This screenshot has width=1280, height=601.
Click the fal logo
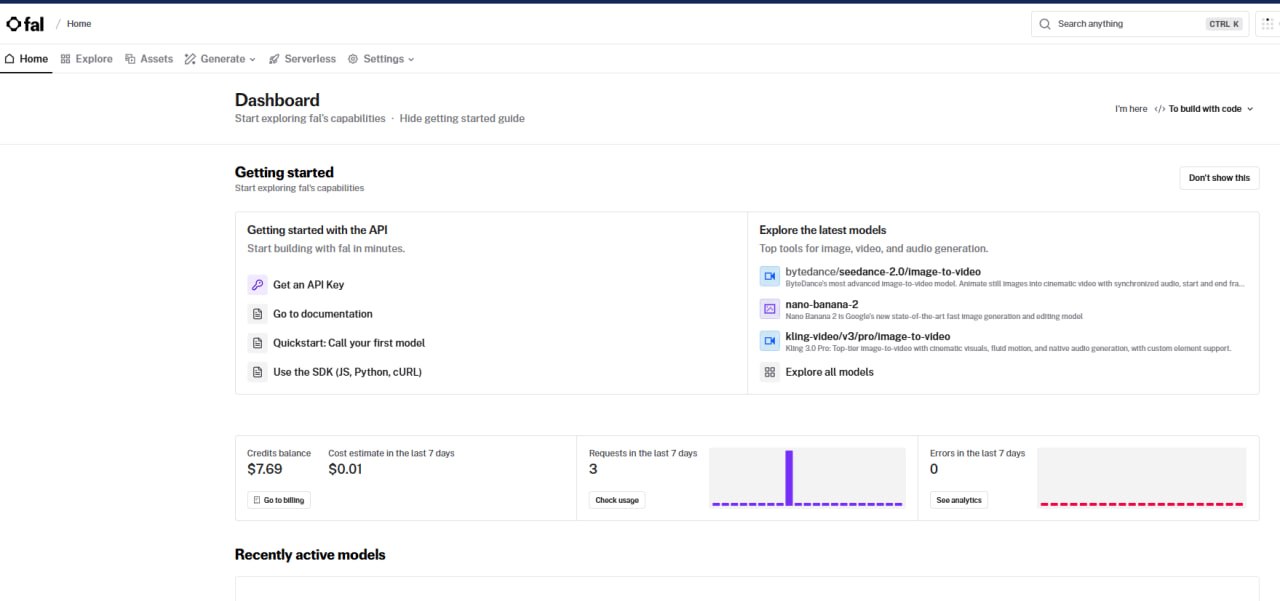25,24
